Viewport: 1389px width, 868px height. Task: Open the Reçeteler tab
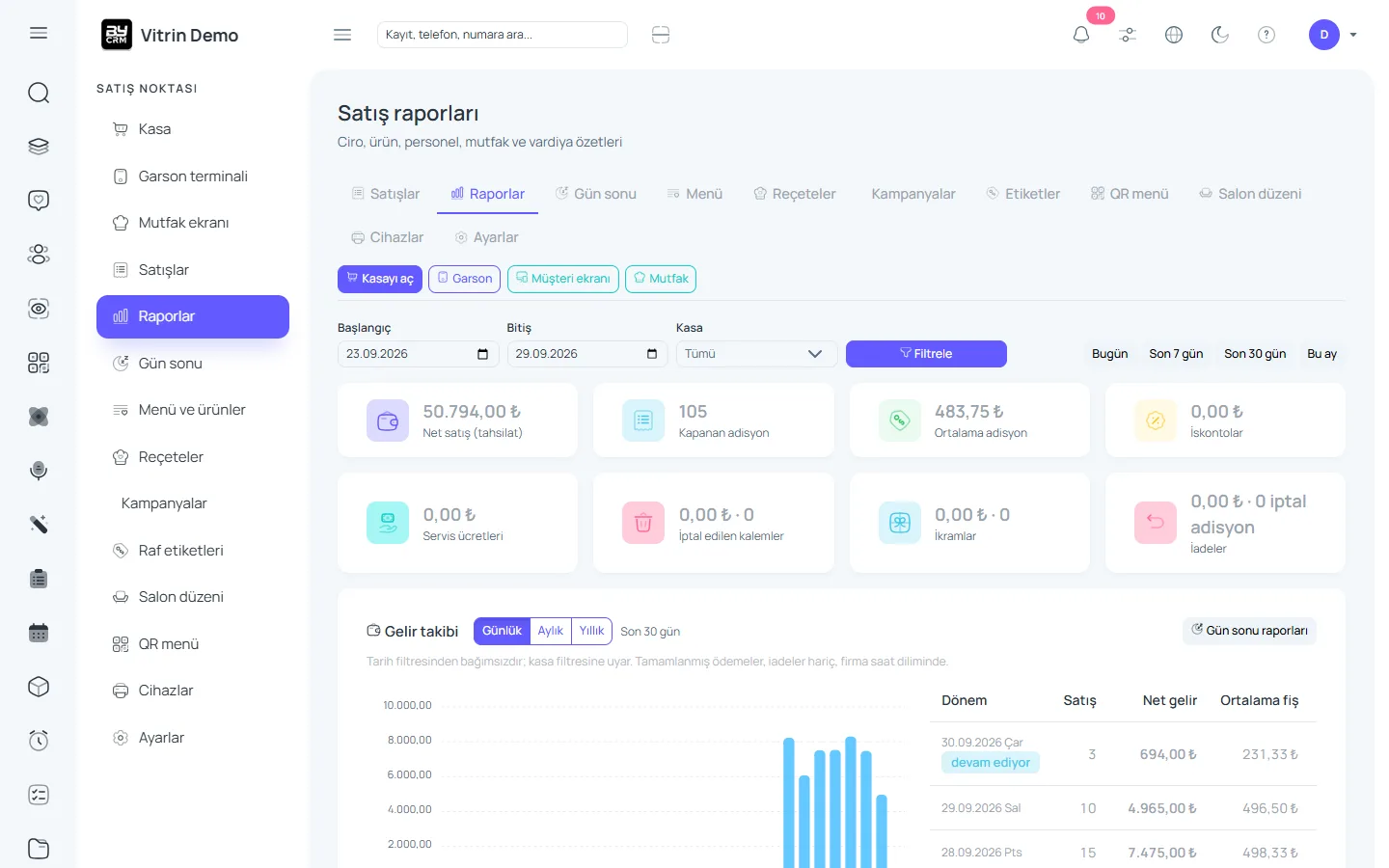[795, 194]
